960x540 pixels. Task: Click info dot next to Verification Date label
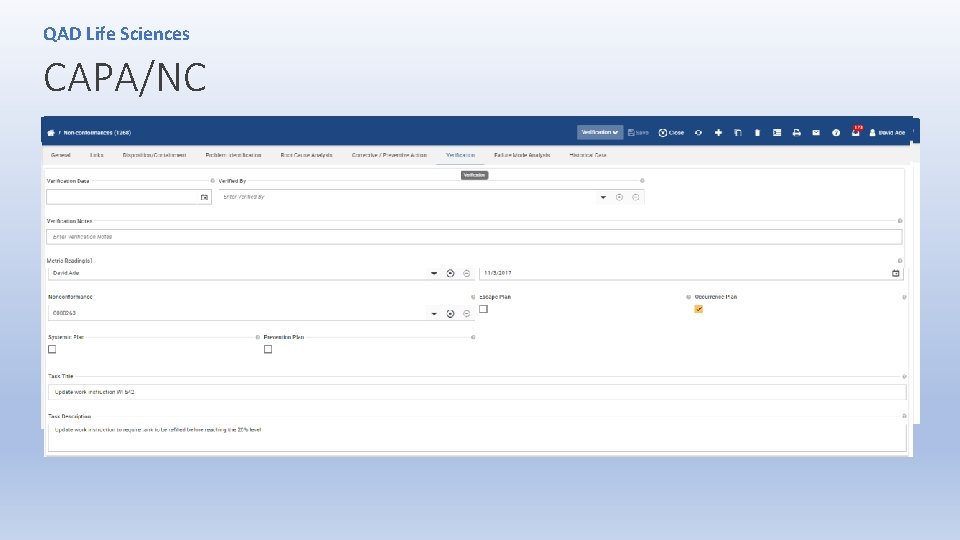(x=212, y=181)
